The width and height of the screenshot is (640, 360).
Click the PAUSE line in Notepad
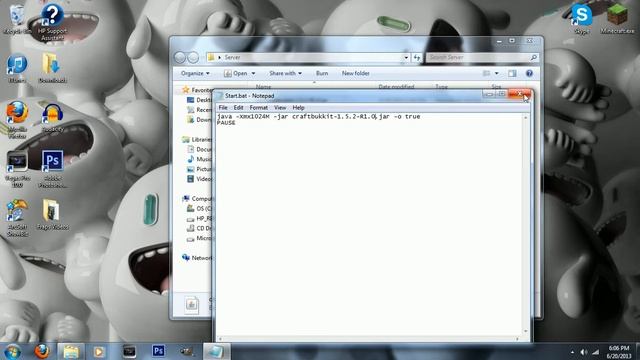[226, 123]
